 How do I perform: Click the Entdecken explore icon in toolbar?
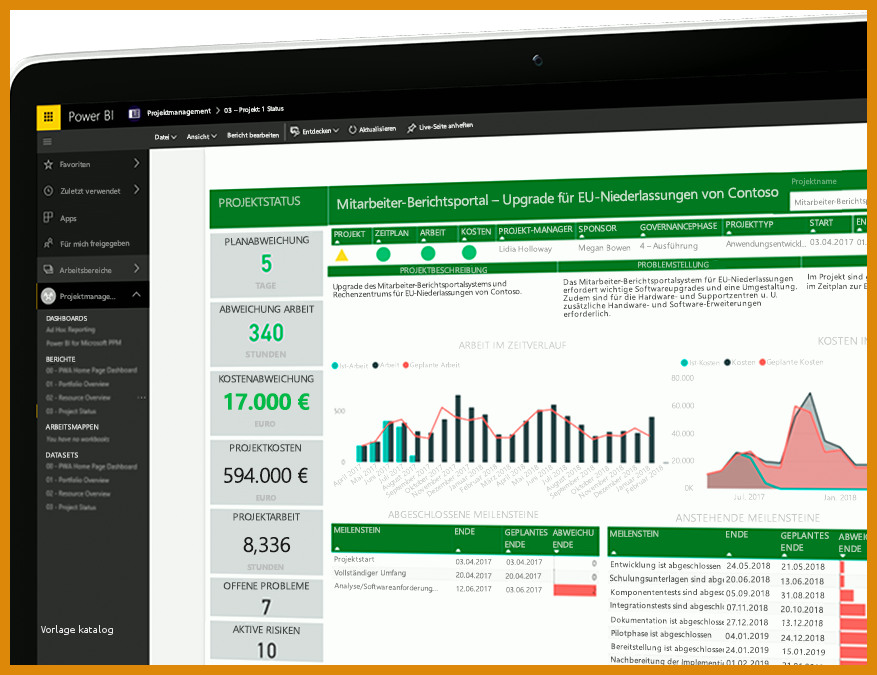pos(295,131)
